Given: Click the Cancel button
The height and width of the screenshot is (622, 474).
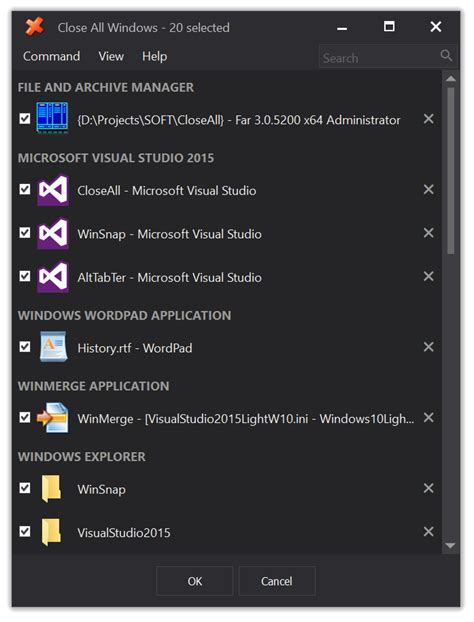Looking at the screenshot, I should coord(277,581).
